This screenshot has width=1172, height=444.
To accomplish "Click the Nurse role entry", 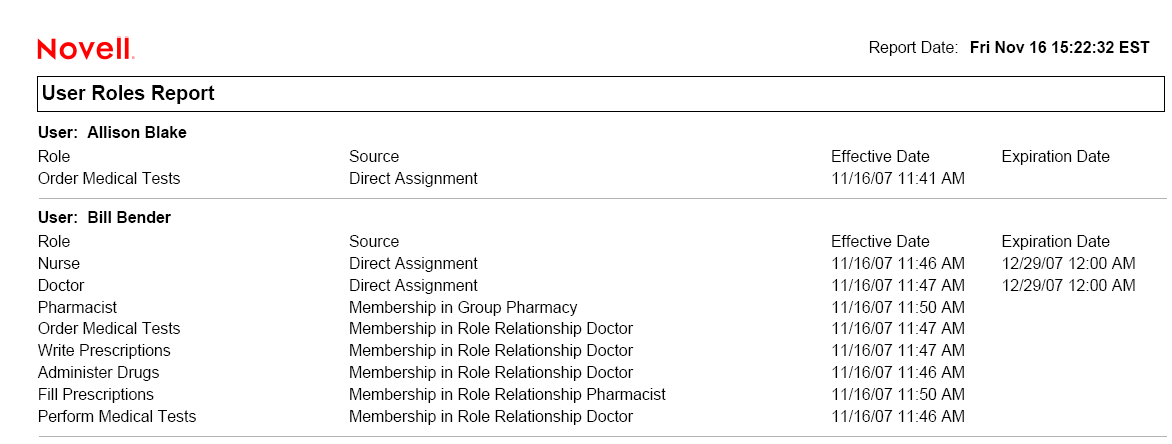I will pyautogui.click(x=59, y=263).
